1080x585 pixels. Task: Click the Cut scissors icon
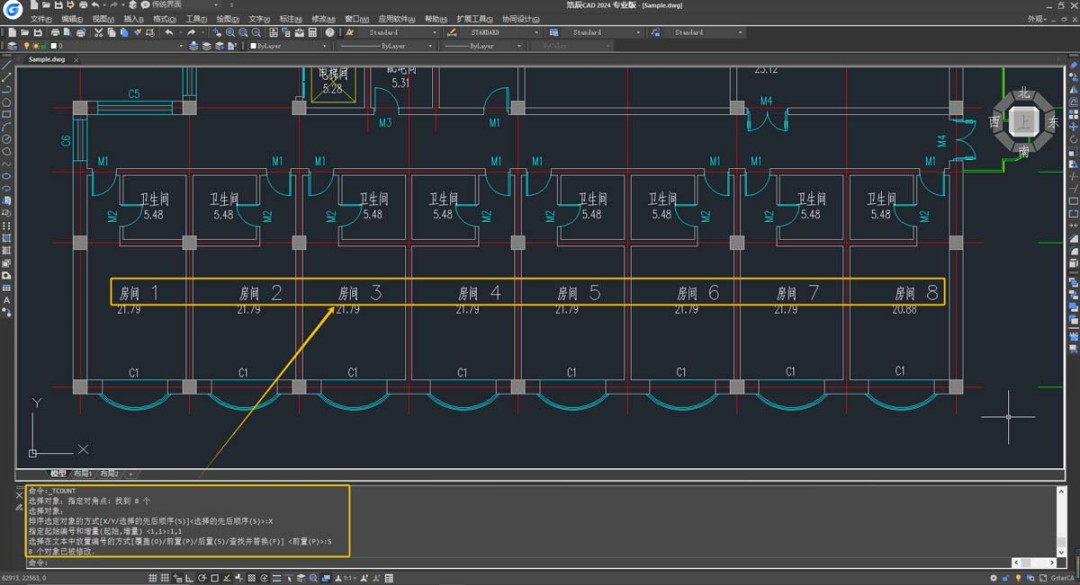pos(98,32)
